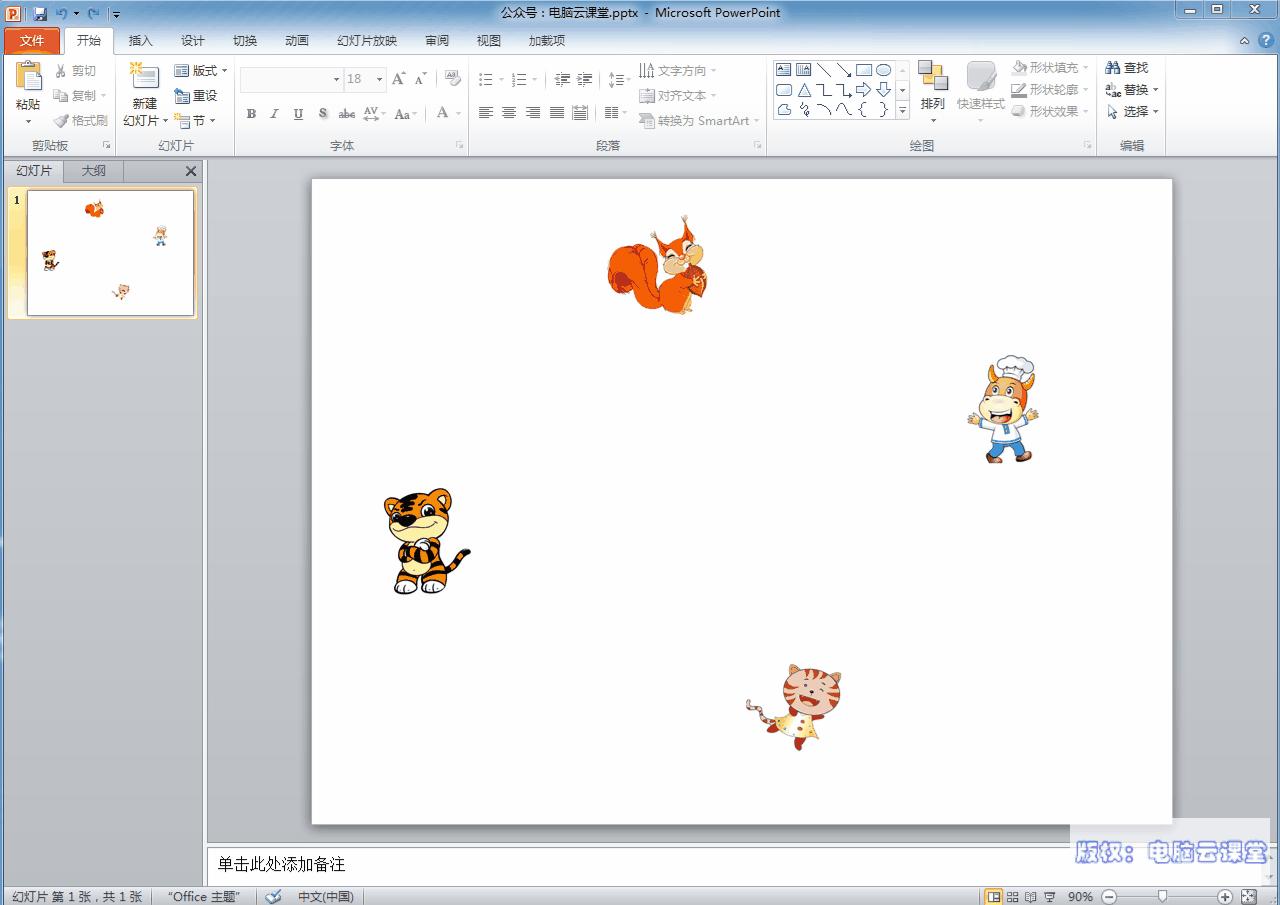
Task: Select the isosceles triangle shape in gallery
Action: coord(804,90)
